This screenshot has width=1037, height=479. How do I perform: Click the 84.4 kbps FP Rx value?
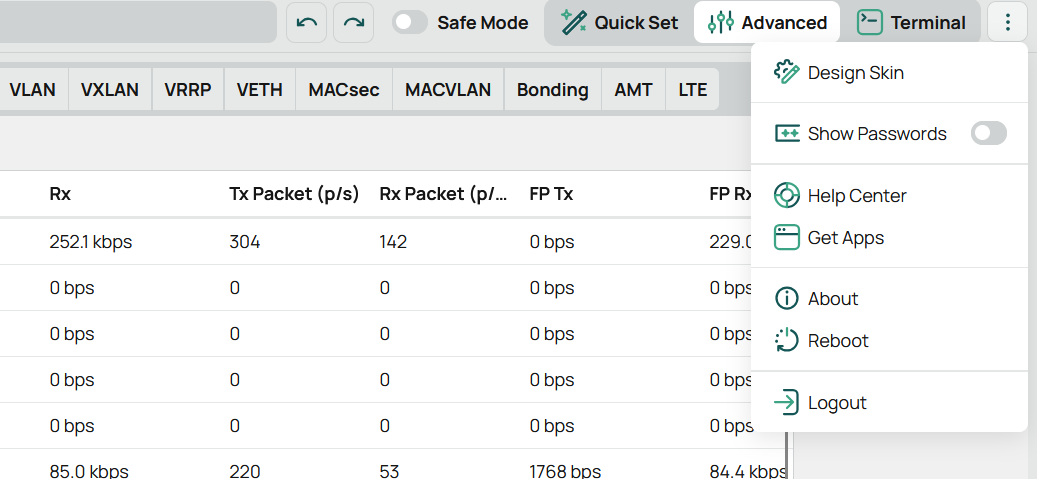click(748, 471)
